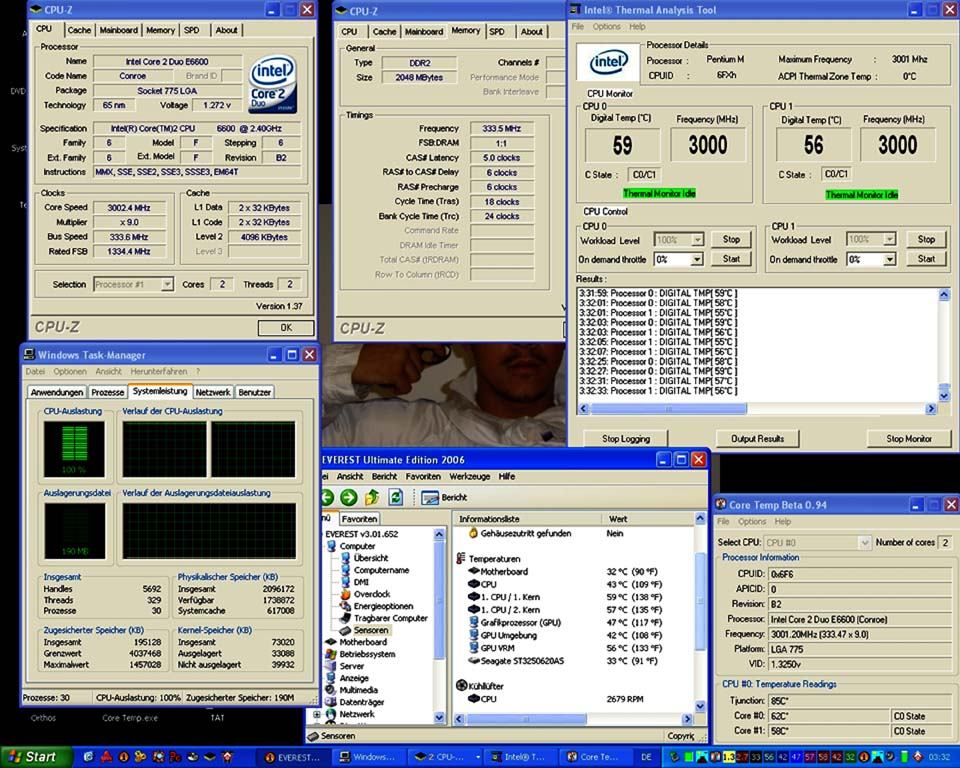This screenshot has width=960, height=768.
Task: Open Options menu in Intel Thermal Analysis Tool
Action: pyautogui.click(x=606, y=27)
